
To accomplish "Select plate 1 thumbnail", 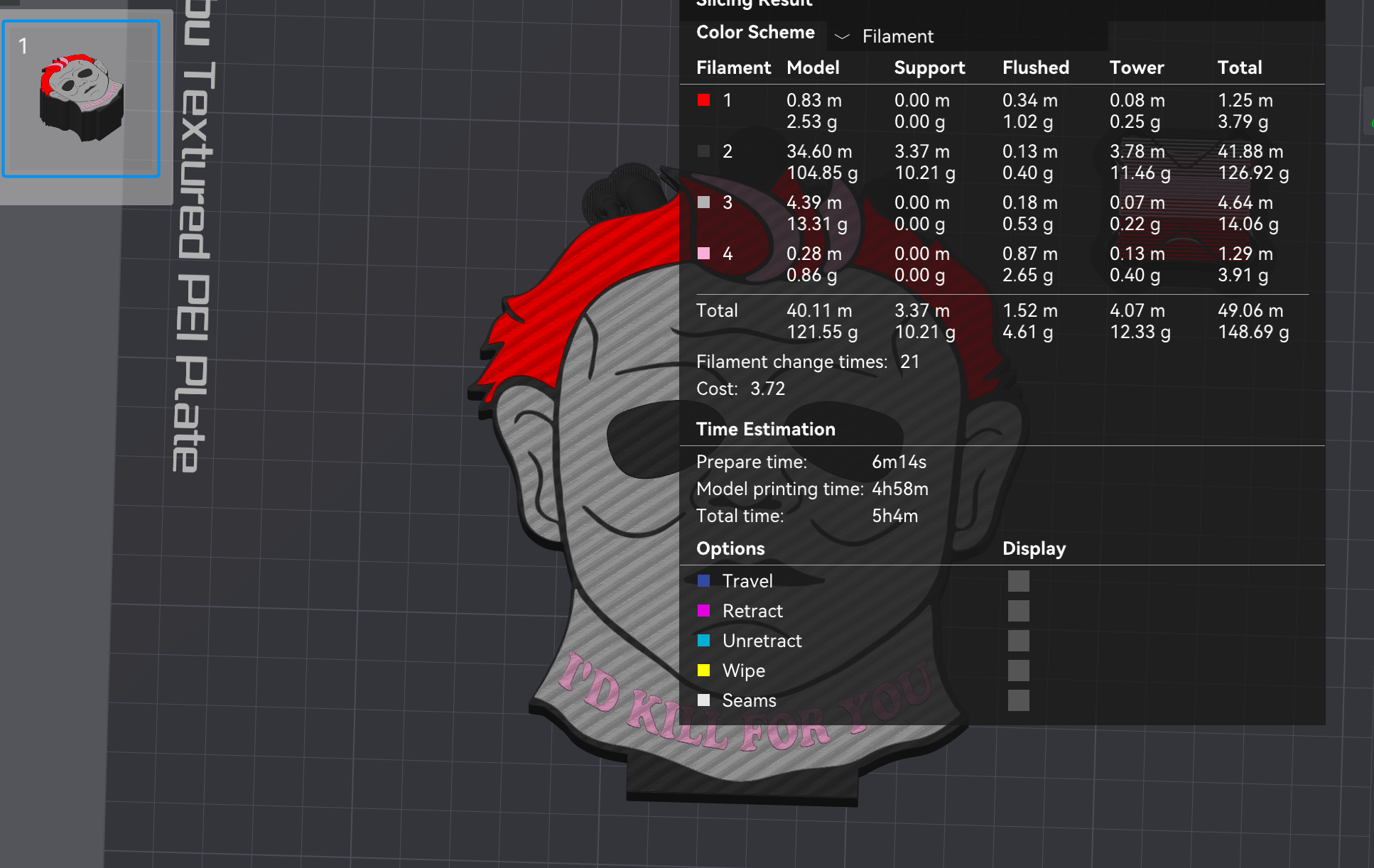I will pos(82,99).
